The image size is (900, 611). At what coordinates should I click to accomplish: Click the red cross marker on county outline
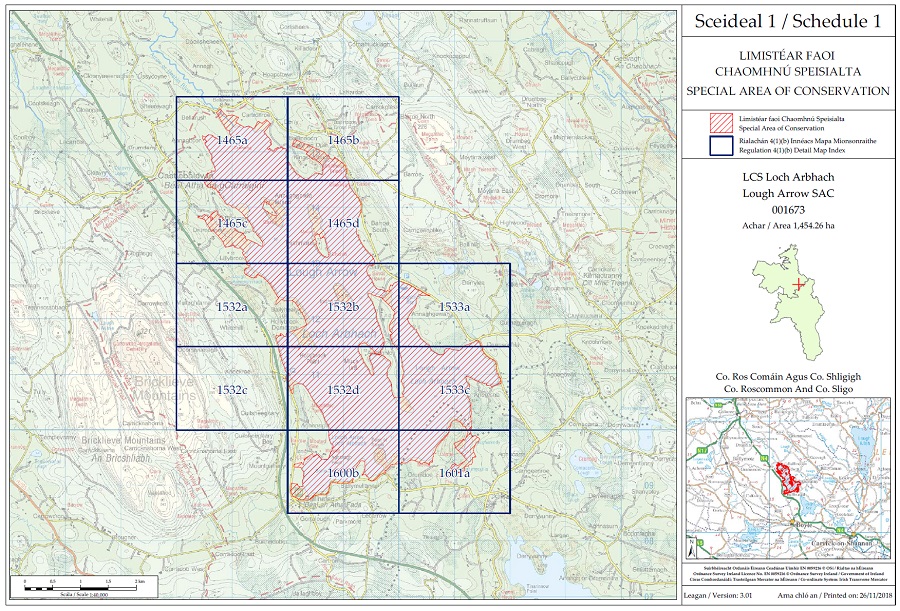(797, 284)
